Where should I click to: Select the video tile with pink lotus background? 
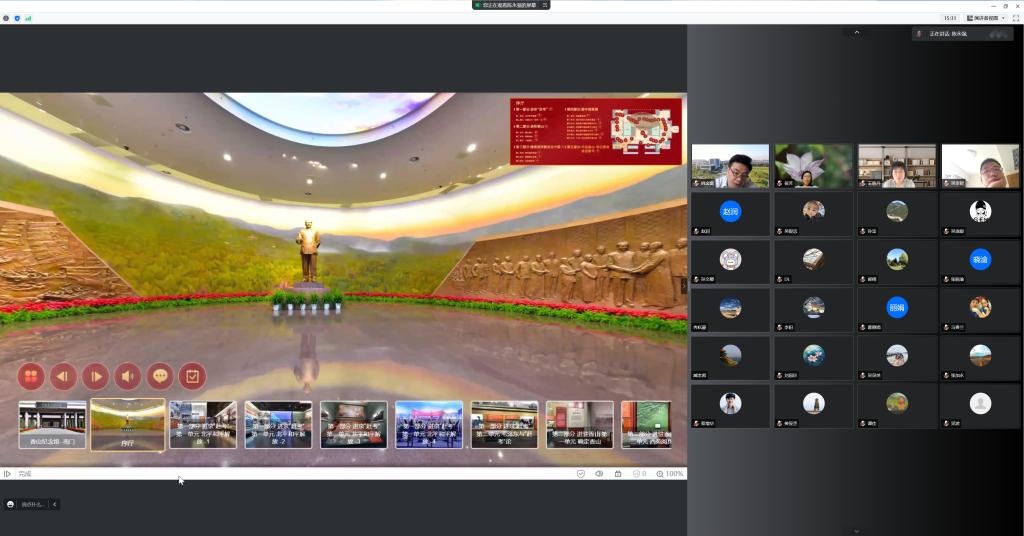pos(813,166)
